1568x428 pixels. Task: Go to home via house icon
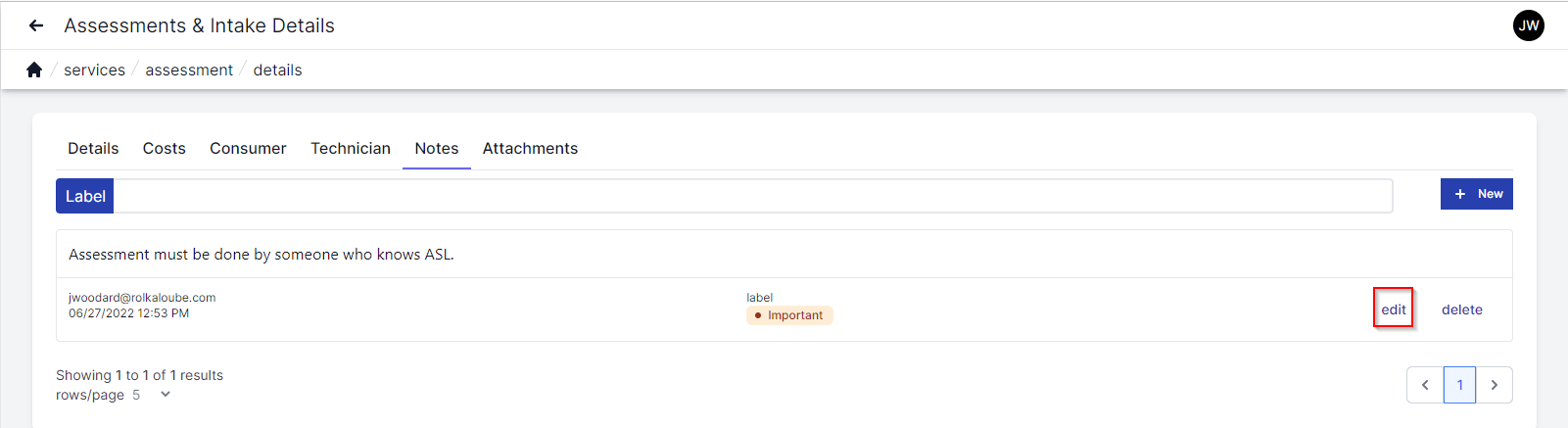34,70
